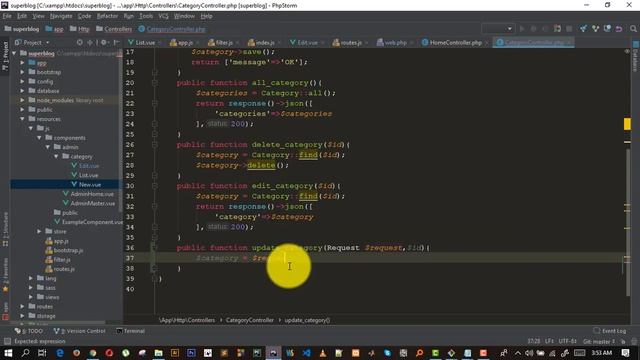This screenshot has width=640, height=360.
Task: Expand the store folder
Action: click(x=39, y=231)
